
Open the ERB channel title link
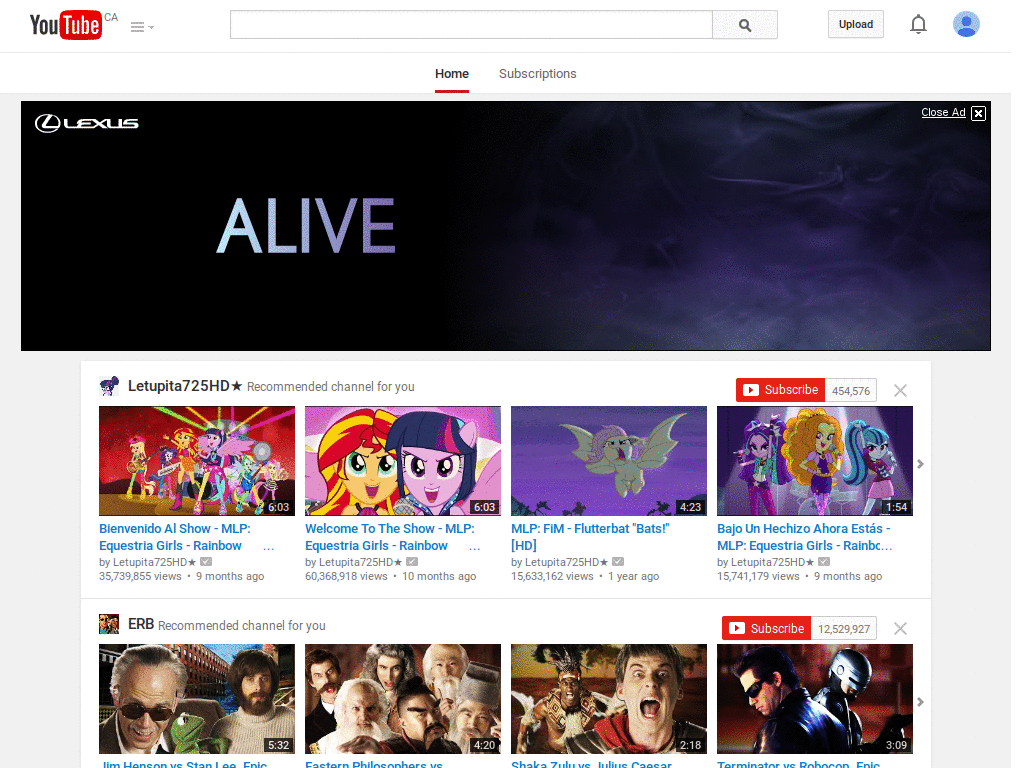[141, 624]
